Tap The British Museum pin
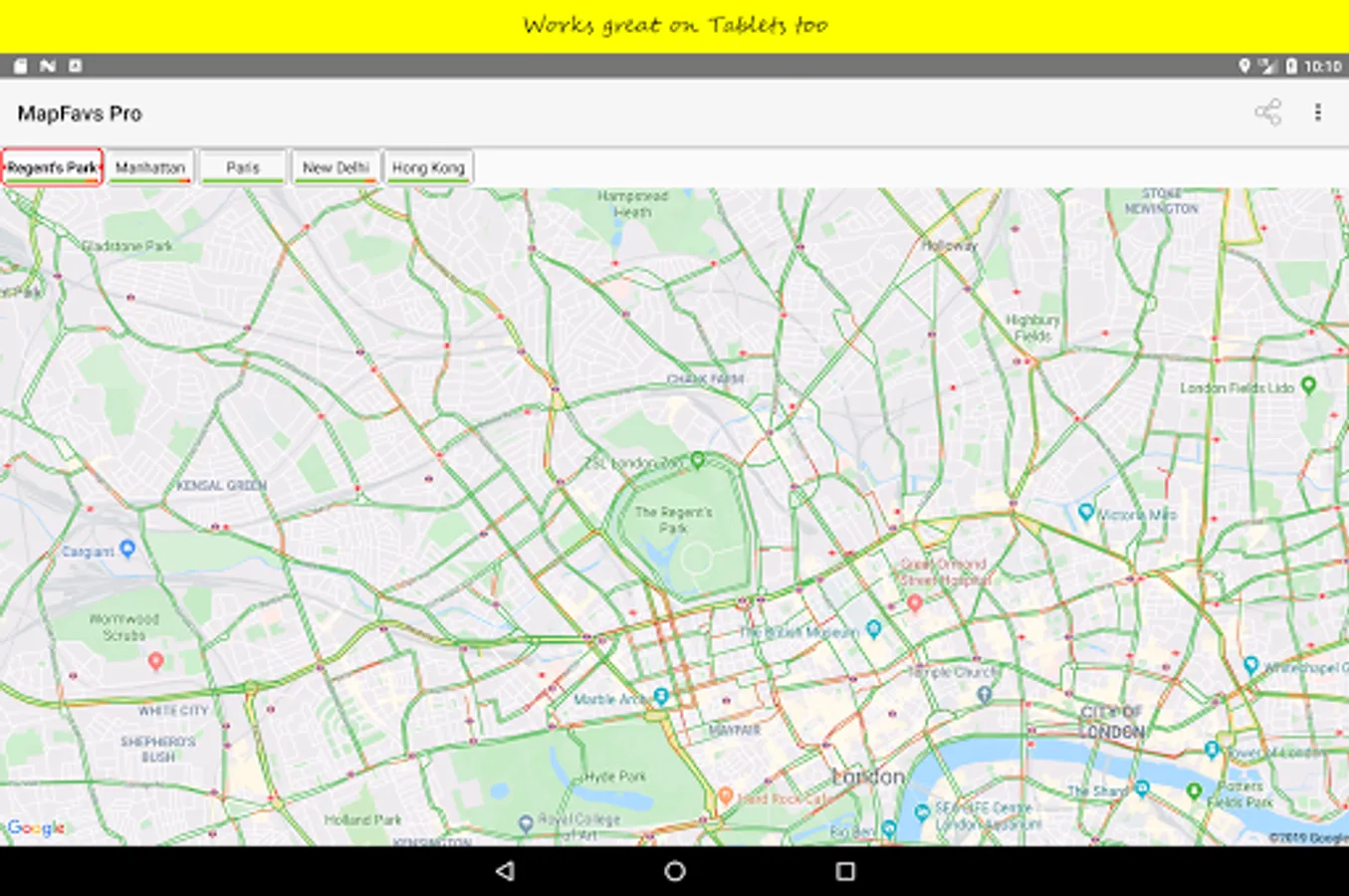1349x896 pixels. tap(873, 628)
